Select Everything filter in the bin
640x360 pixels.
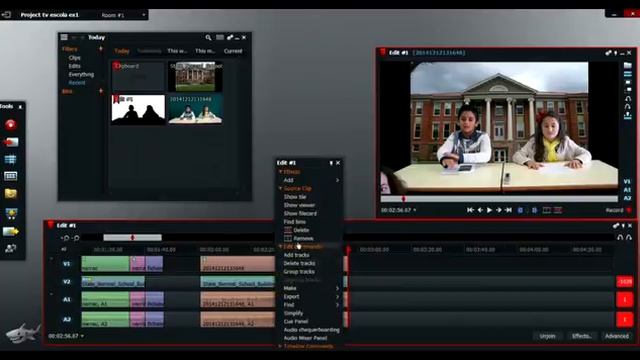point(81,74)
